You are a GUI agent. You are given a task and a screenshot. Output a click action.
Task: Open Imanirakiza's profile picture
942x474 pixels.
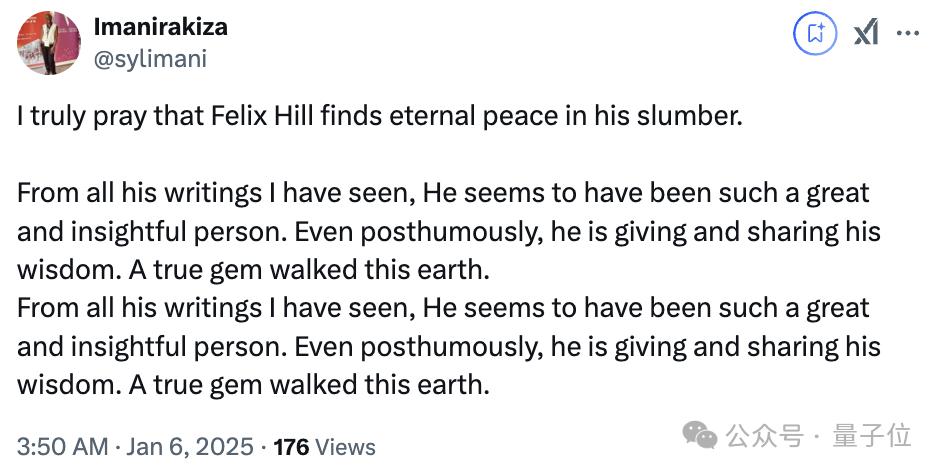click(x=49, y=42)
